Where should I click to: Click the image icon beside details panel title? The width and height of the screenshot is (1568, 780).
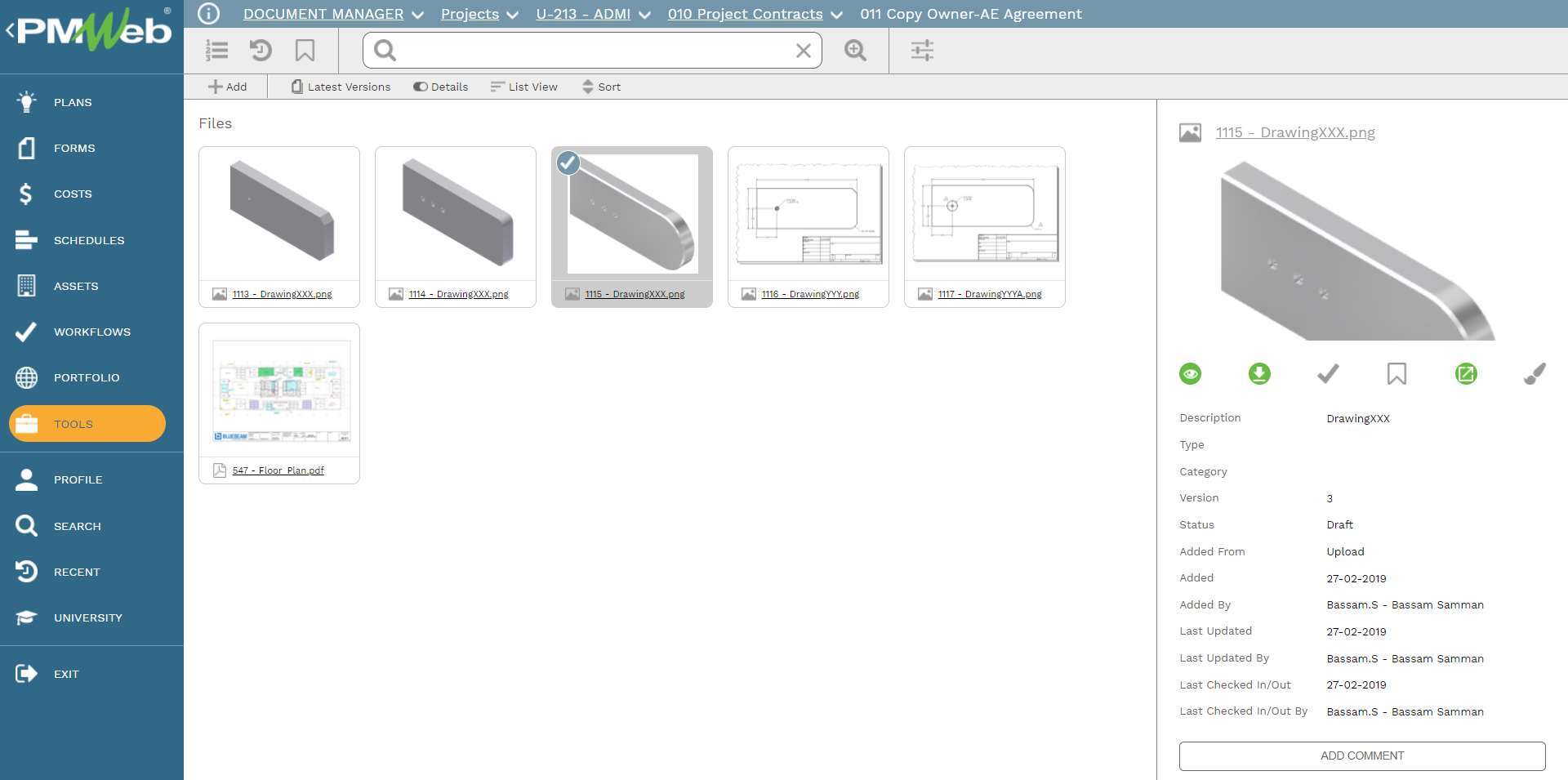coord(1190,132)
